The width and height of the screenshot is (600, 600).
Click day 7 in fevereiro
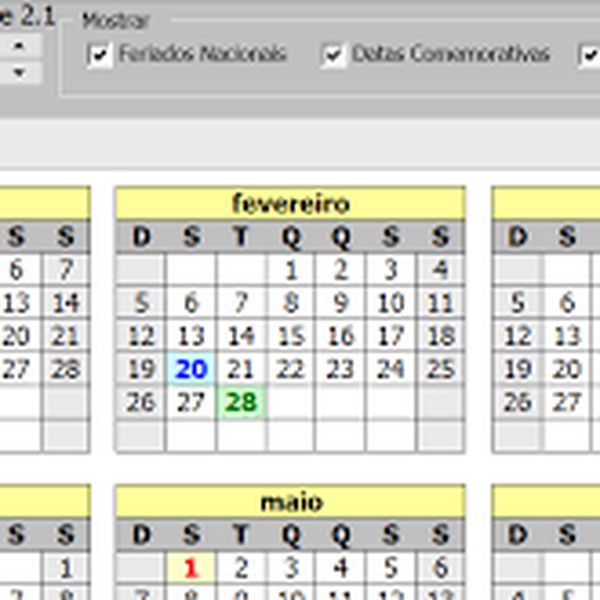241,303
